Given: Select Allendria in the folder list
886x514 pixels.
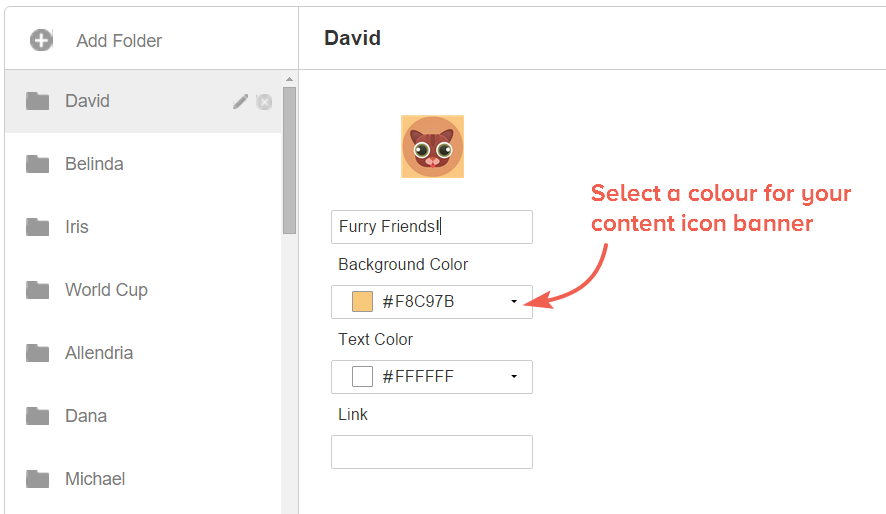Looking at the screenshot, I should (143, 353).
